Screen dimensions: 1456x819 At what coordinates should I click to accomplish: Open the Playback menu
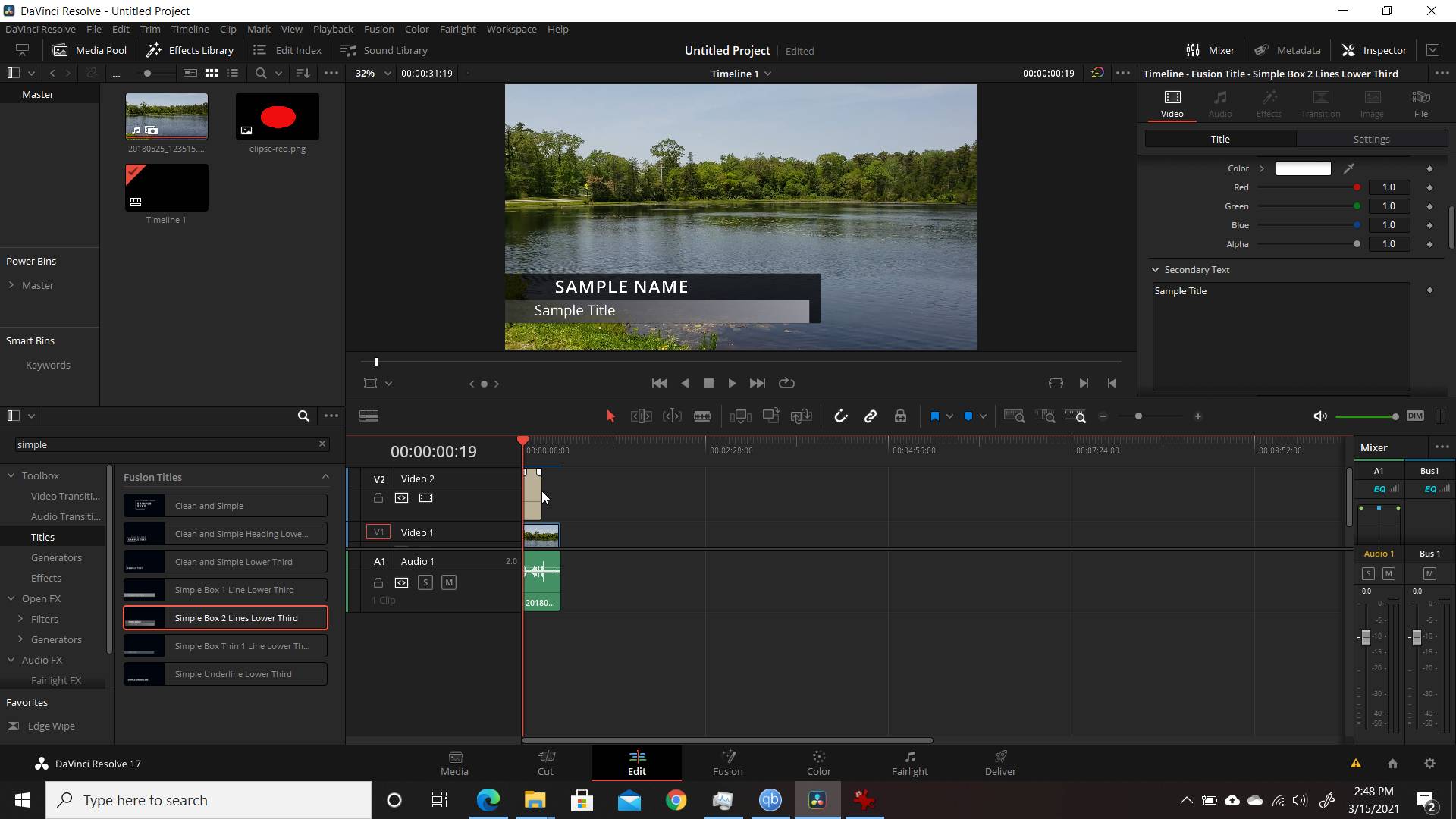click(x=333, y=29)
